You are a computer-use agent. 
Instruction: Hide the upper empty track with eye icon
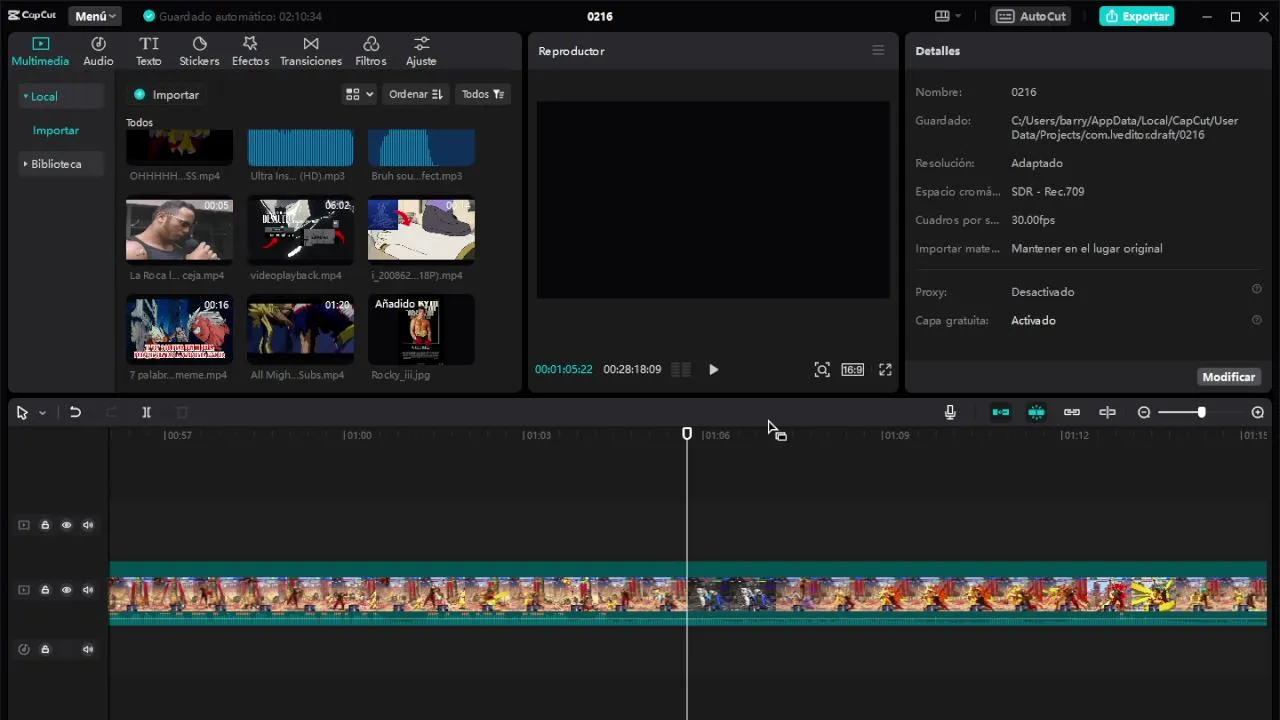(x=67, y=525)
